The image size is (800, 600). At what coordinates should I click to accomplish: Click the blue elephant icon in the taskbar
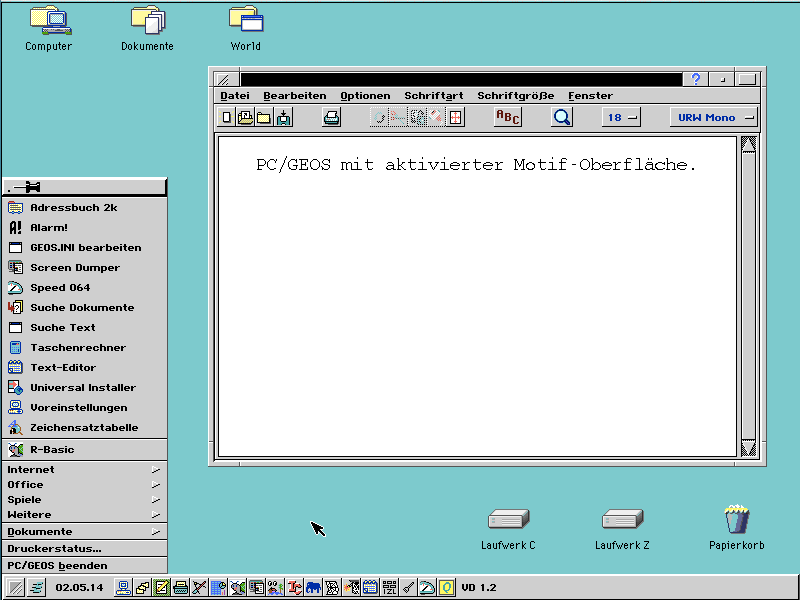coord(314,587)
